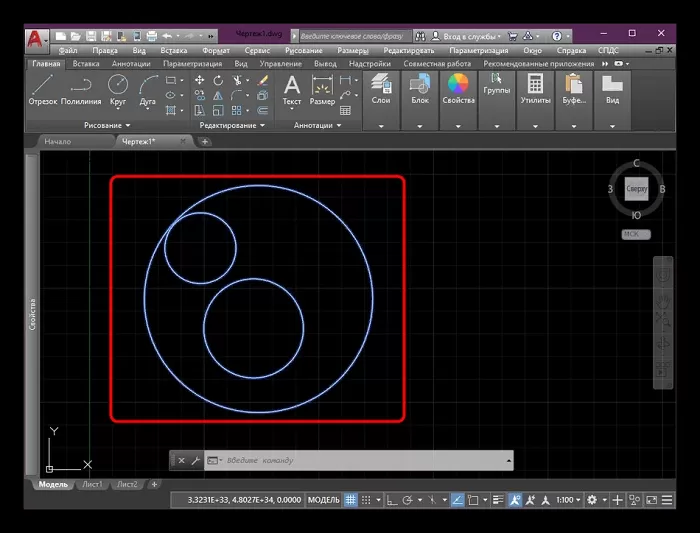Open the 1:100 annotation scale dropdown
This screenshot has width=700, height=533.
pos(568,500)
